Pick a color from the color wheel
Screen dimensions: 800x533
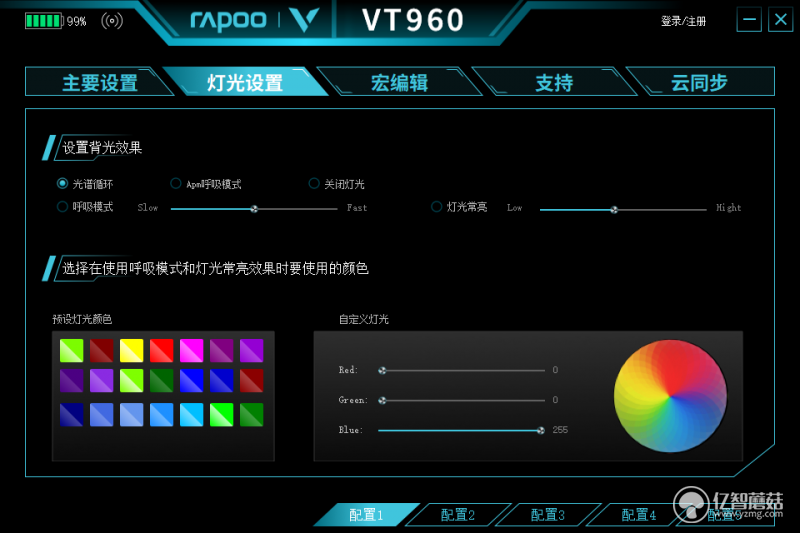point(670,396)
